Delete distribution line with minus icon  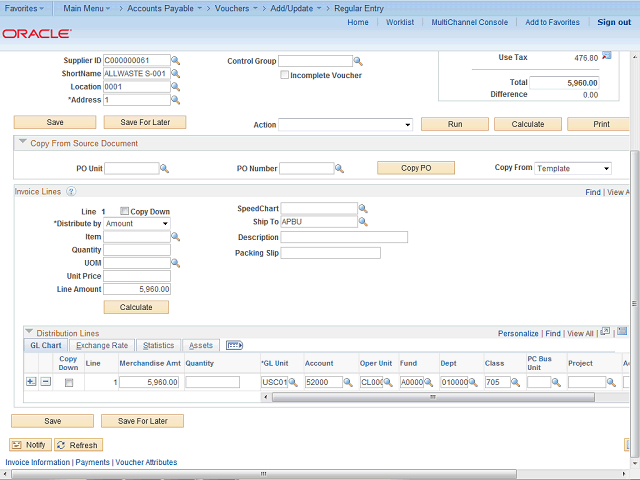click(45, 382)
